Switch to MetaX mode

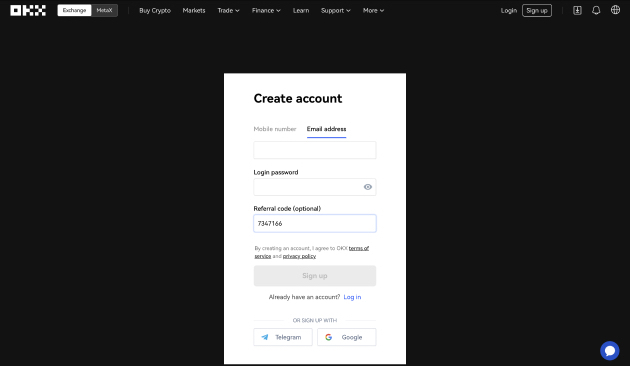click(104, 10)
